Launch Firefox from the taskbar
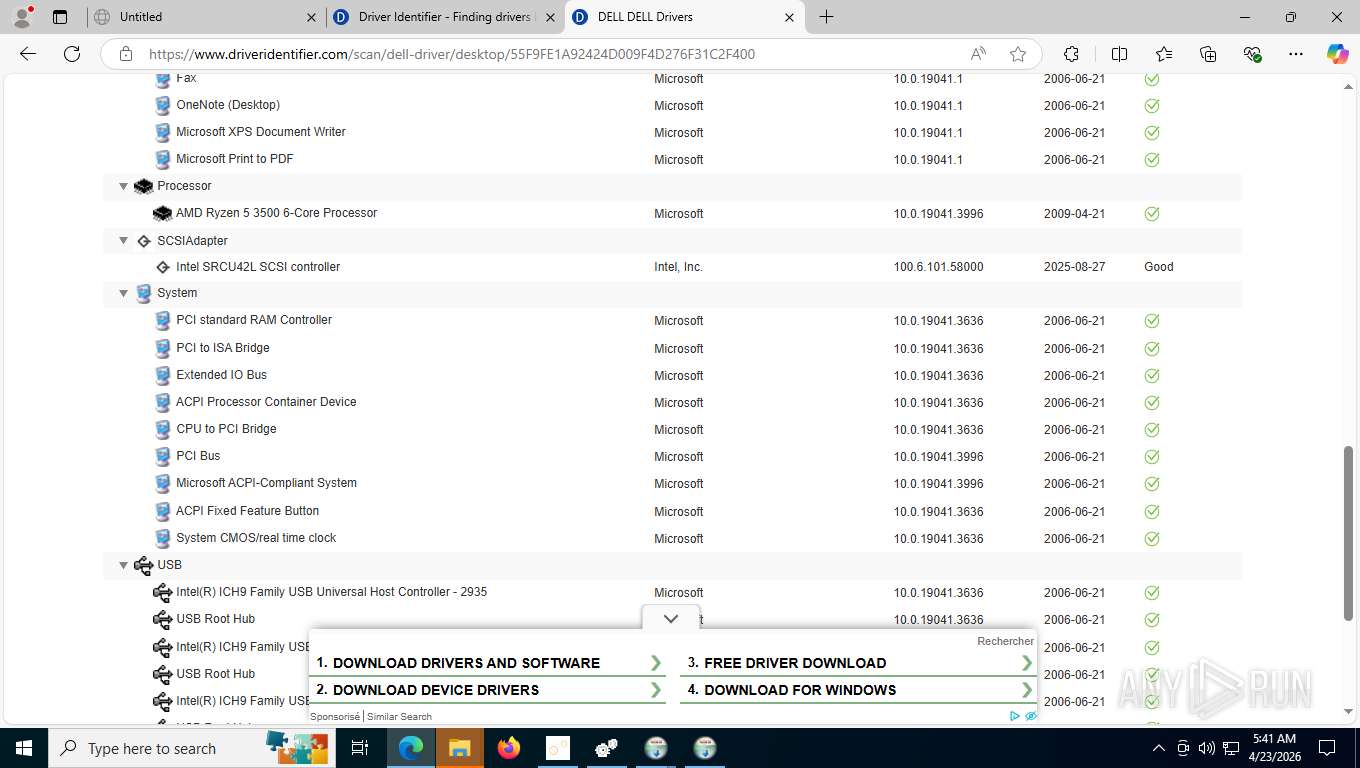Image resolution: width=1360 pixels, height=768 pixels. [x=509, y=748]
